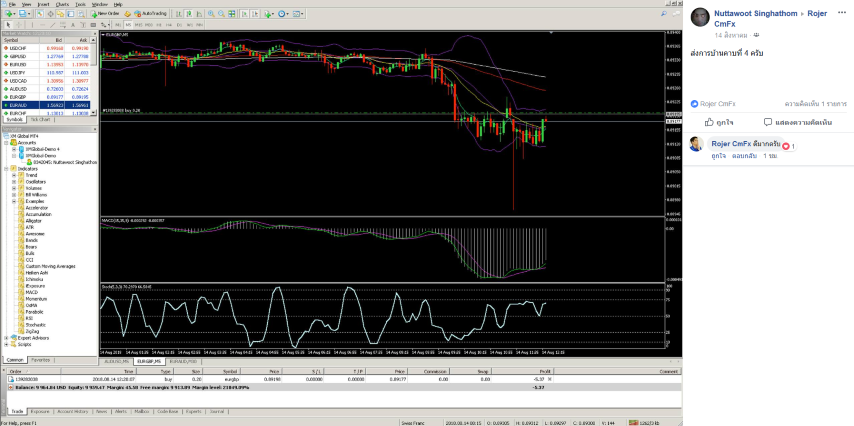Image resolution: width=854 pixels, height=426 pixels.
Task: Open Nuttawoot Singhathom profile link
Action: [x=755, y=13]
